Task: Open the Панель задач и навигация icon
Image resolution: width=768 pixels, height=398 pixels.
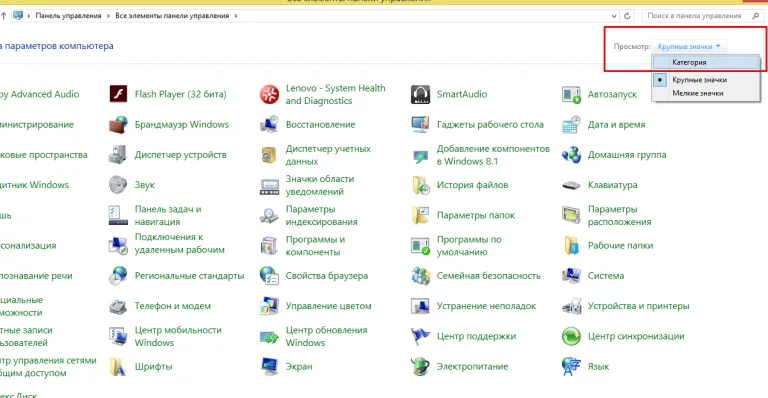Action: click(118, 215)
